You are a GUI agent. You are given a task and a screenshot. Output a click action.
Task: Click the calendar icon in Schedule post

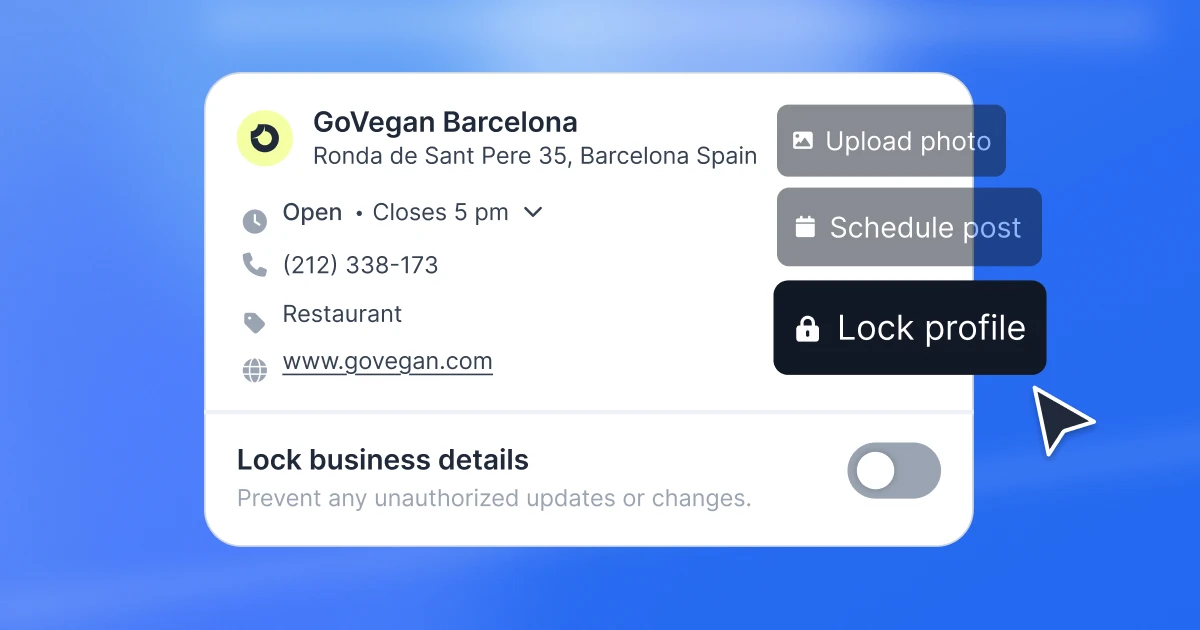(x=805, y=227)
